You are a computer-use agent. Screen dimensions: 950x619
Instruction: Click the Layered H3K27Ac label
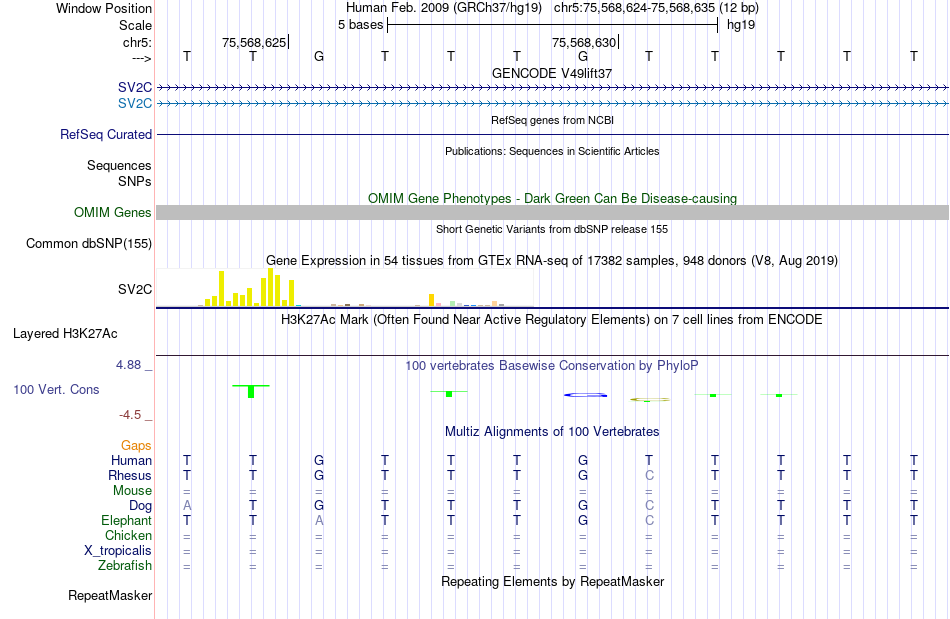point(65,334)
